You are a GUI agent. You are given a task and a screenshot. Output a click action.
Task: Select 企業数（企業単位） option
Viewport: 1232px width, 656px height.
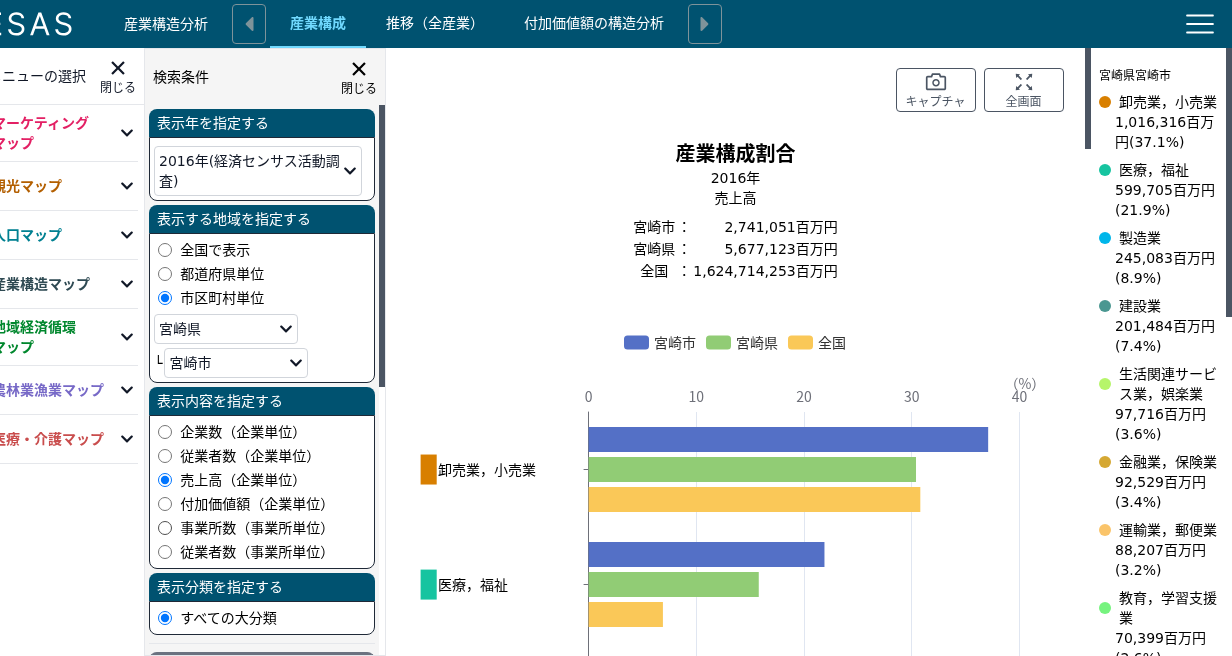[165, 432]
